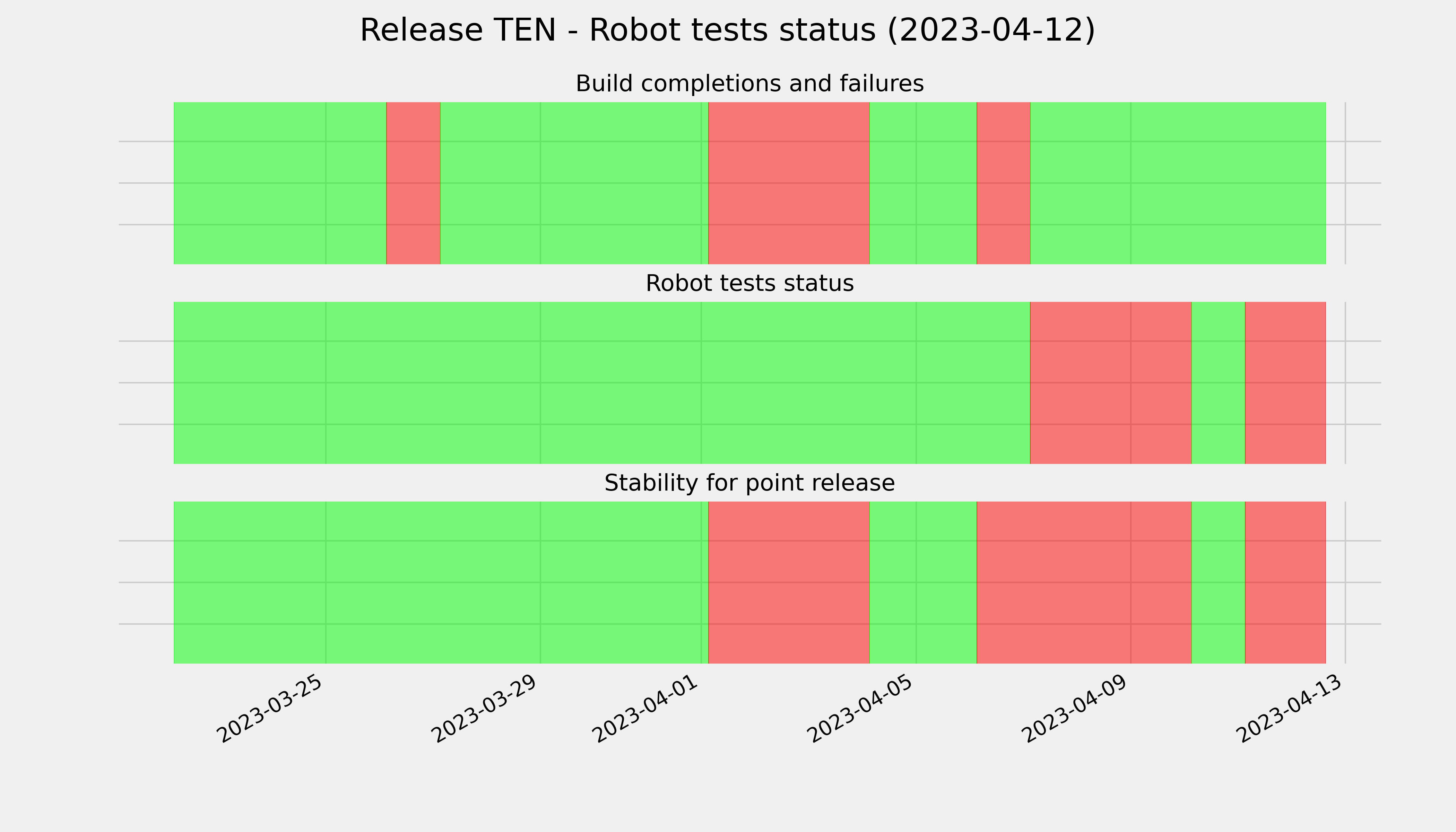Click the green block between reds around 04-05 in Stability
Image resolution: width=1456 pixels, height=832 pixels.
923,582
